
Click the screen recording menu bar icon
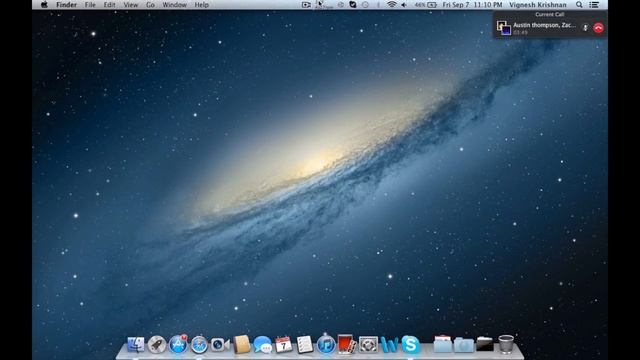point(306,5)
